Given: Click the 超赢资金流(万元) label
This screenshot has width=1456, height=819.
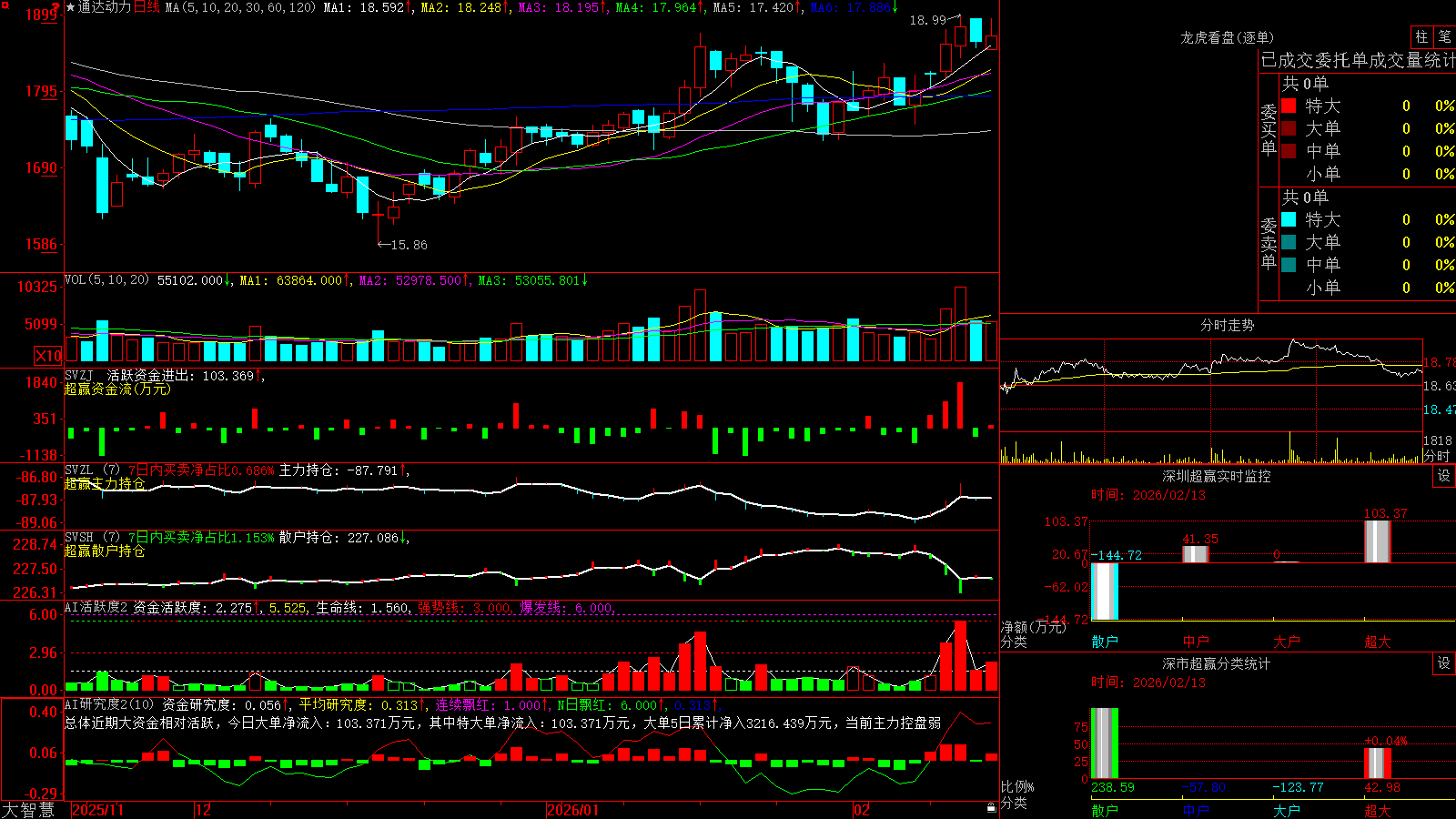Looking at the screenshot, I should pyautogui.click(x=117, y=389).
